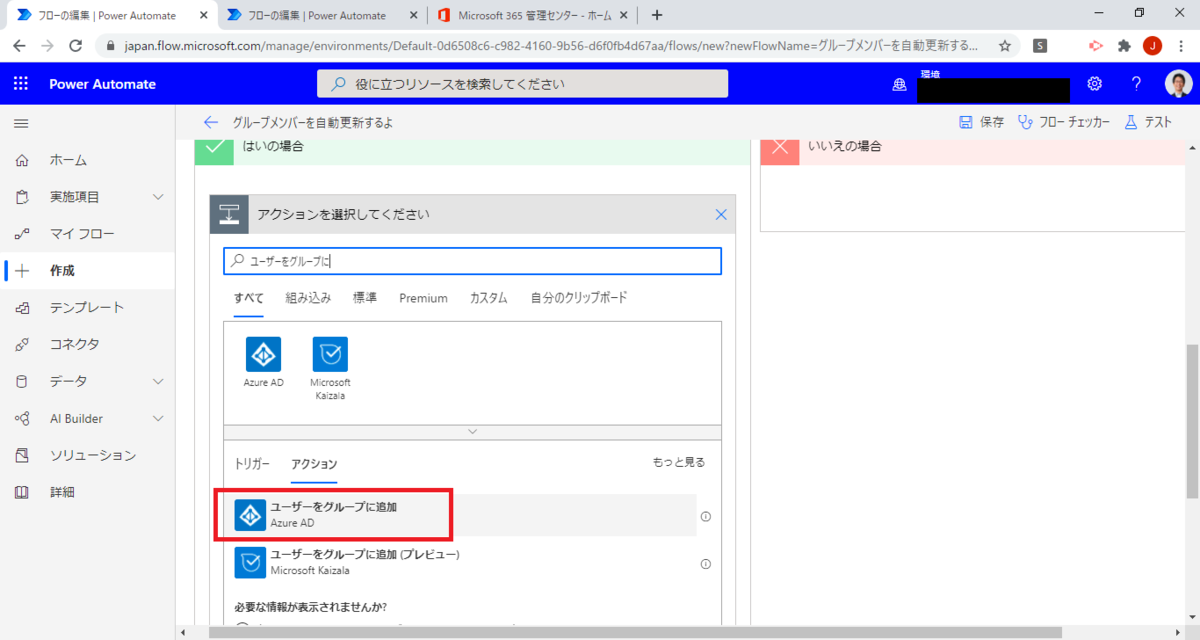Click the ソリューション icon
1200x640 pixels.
pyautogui.click(x=23, y=455)
